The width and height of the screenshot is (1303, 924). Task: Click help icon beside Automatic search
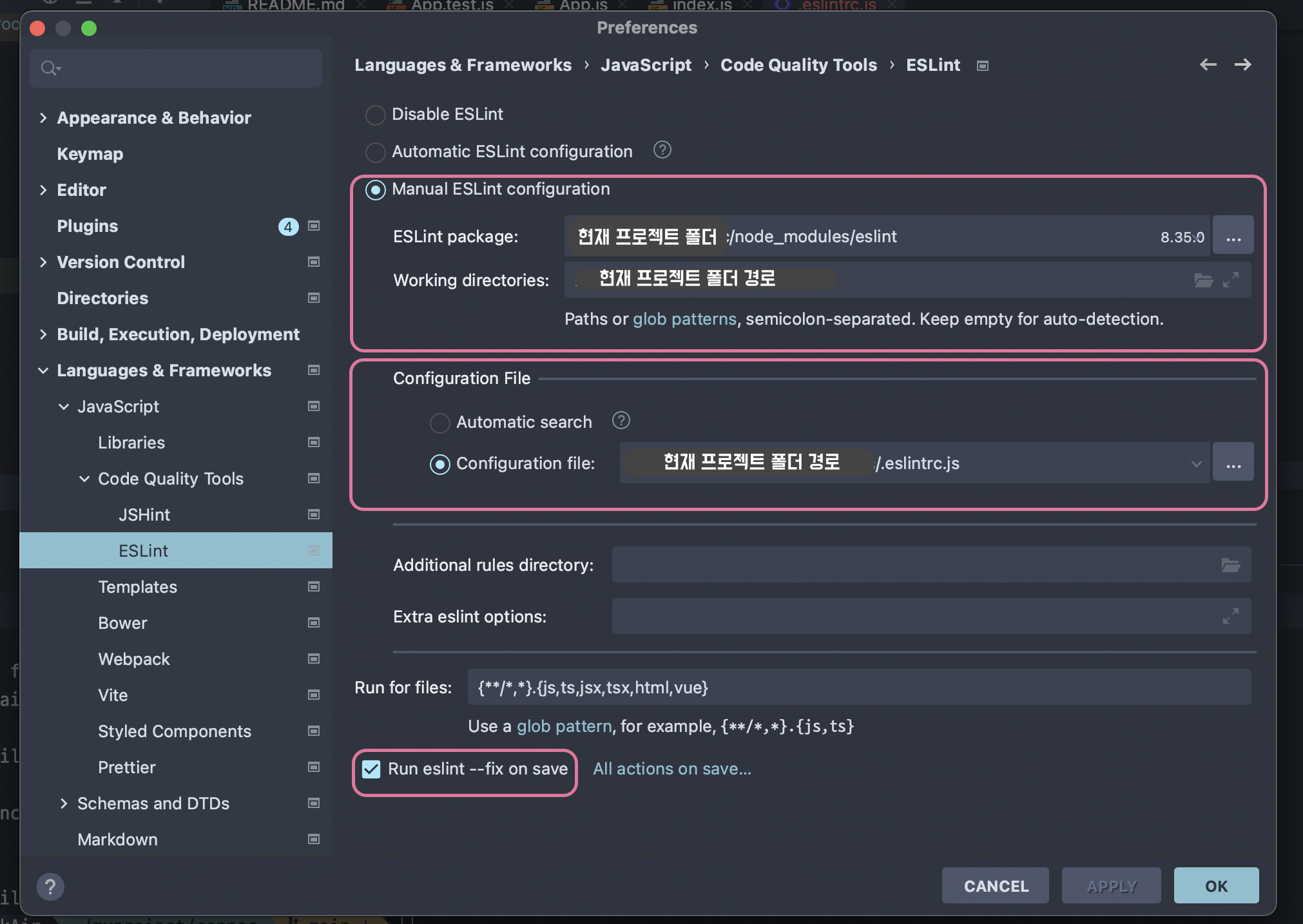pyautogui.click(x=621, y=421)
